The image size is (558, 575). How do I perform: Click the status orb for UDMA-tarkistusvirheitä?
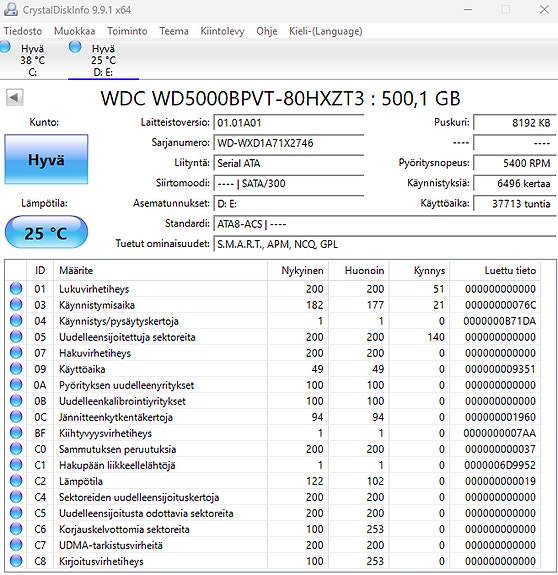tap(16, 545)
